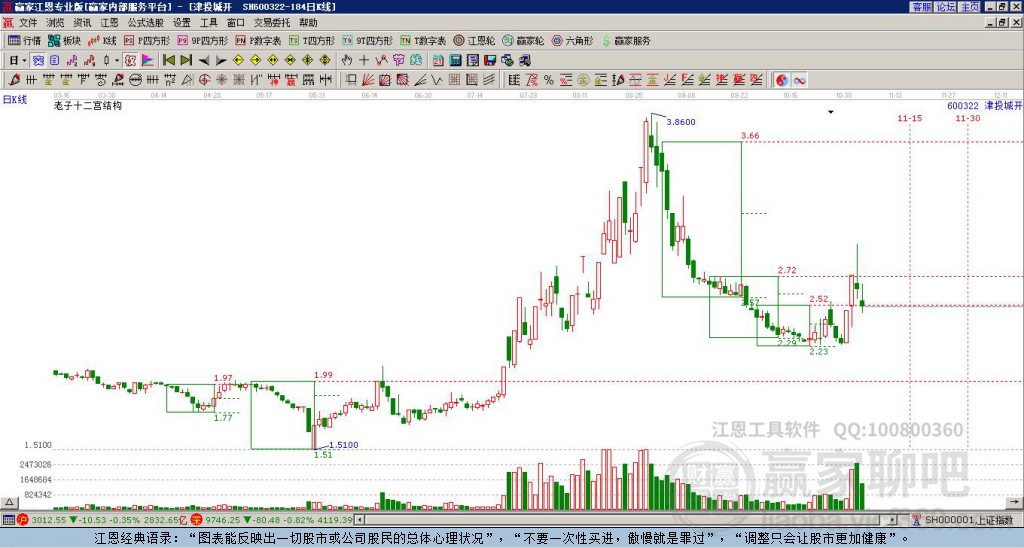This screenshot has width=1024, height=548.
Task: Toggle the colored flag marker button
Action: (x=148, y=60)
